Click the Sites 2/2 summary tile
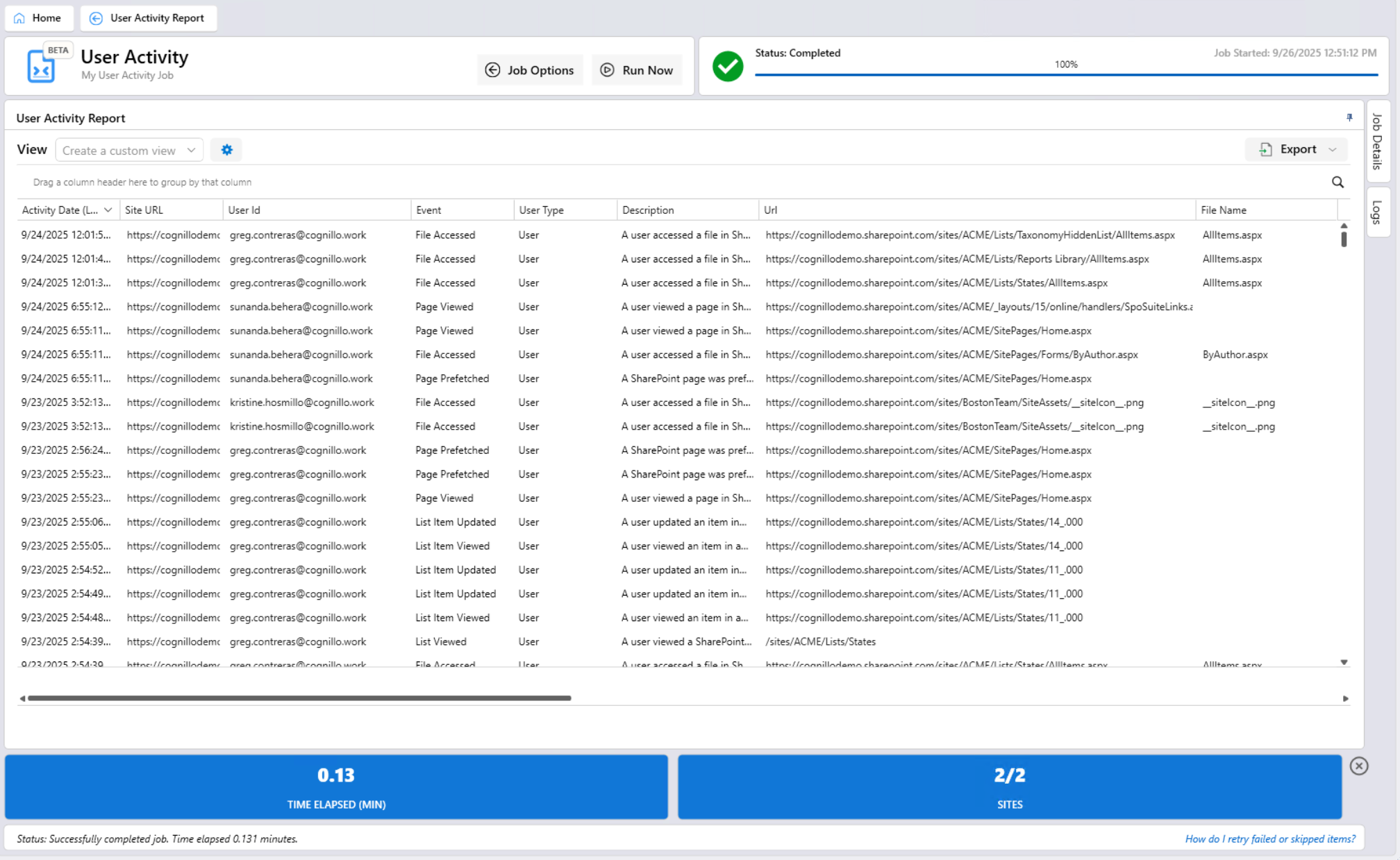 point(1010,787)
